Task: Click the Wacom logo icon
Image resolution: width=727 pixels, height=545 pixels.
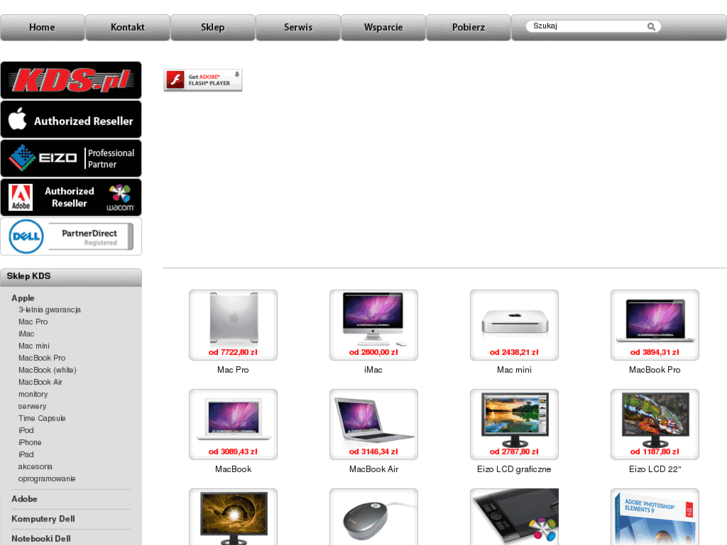Action: coord(120,198)
